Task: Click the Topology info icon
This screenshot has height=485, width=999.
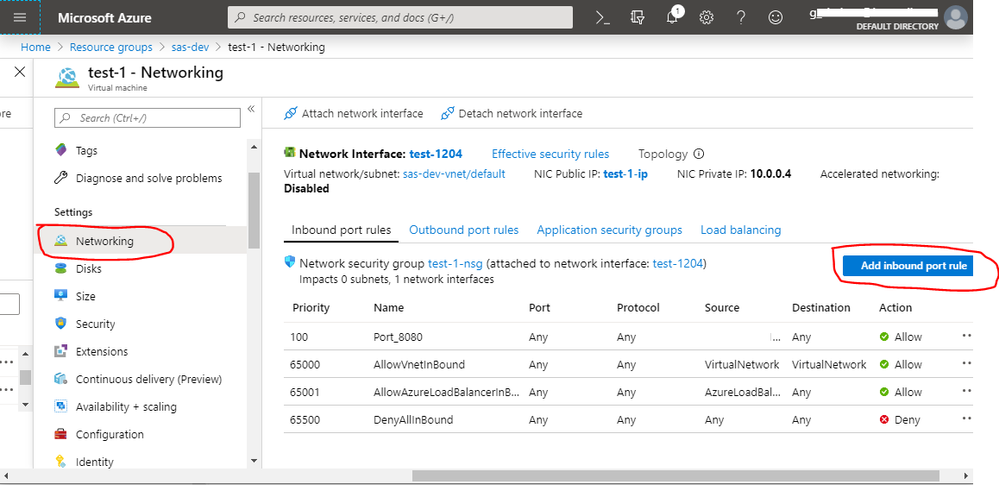Action: tap(699, 154)
